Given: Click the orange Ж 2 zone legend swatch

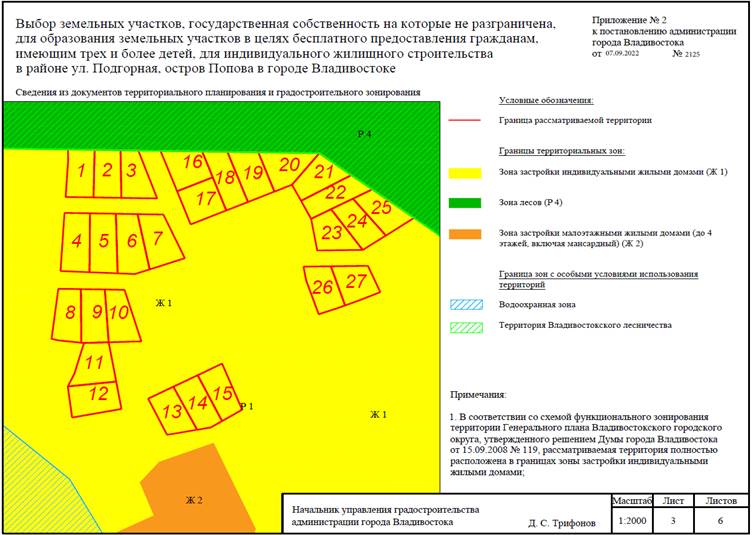Looking at the screenshot, I should tap(465, 234).
